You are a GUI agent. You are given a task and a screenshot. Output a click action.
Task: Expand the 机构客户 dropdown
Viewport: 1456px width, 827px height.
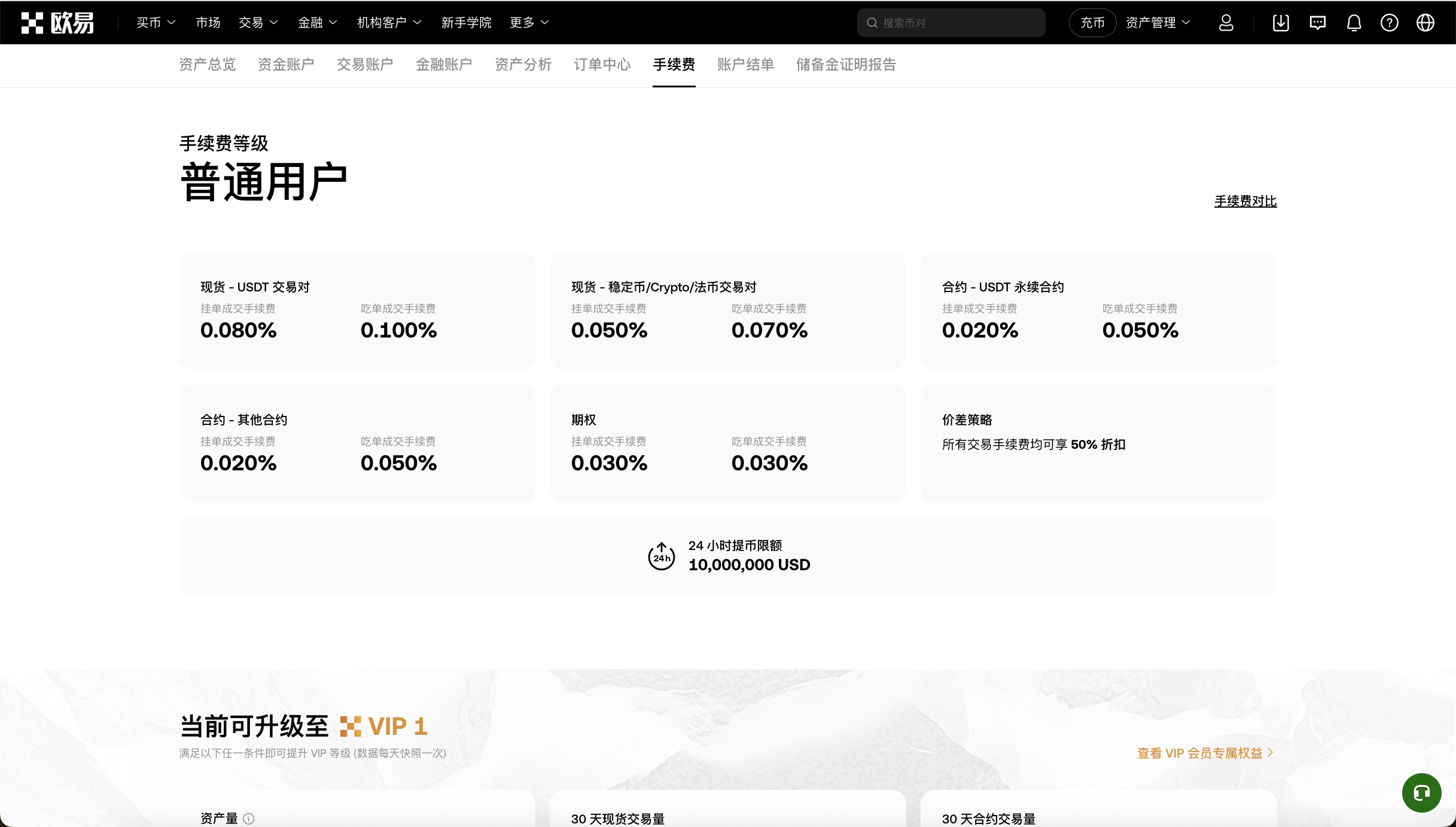point(389,22)
